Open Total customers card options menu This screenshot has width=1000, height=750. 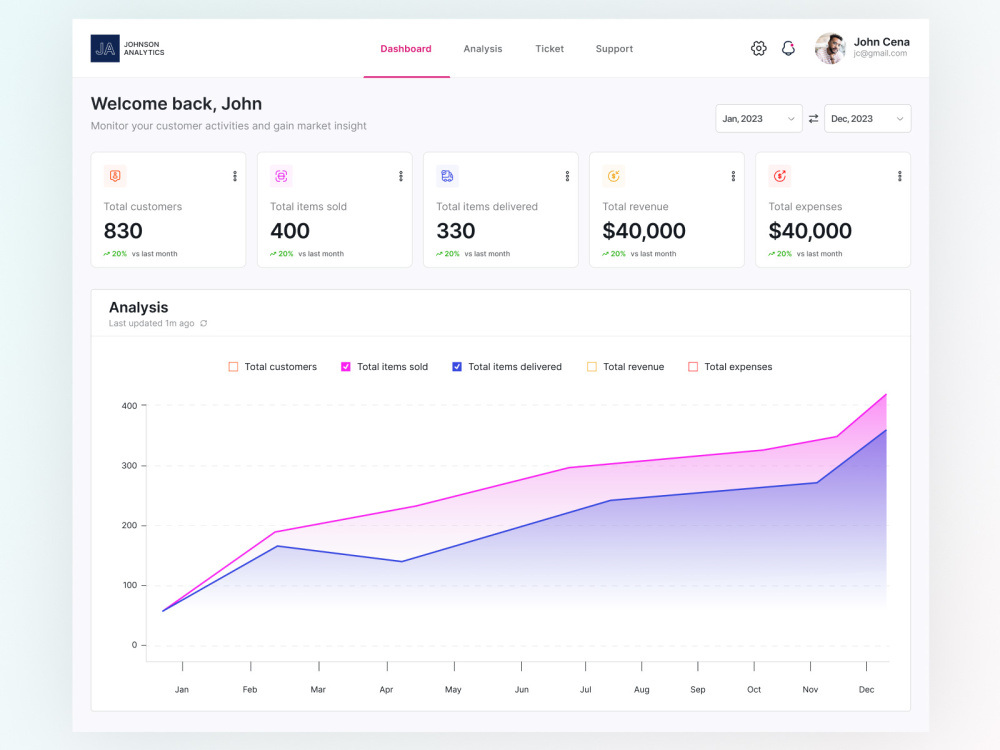[235, 176]
